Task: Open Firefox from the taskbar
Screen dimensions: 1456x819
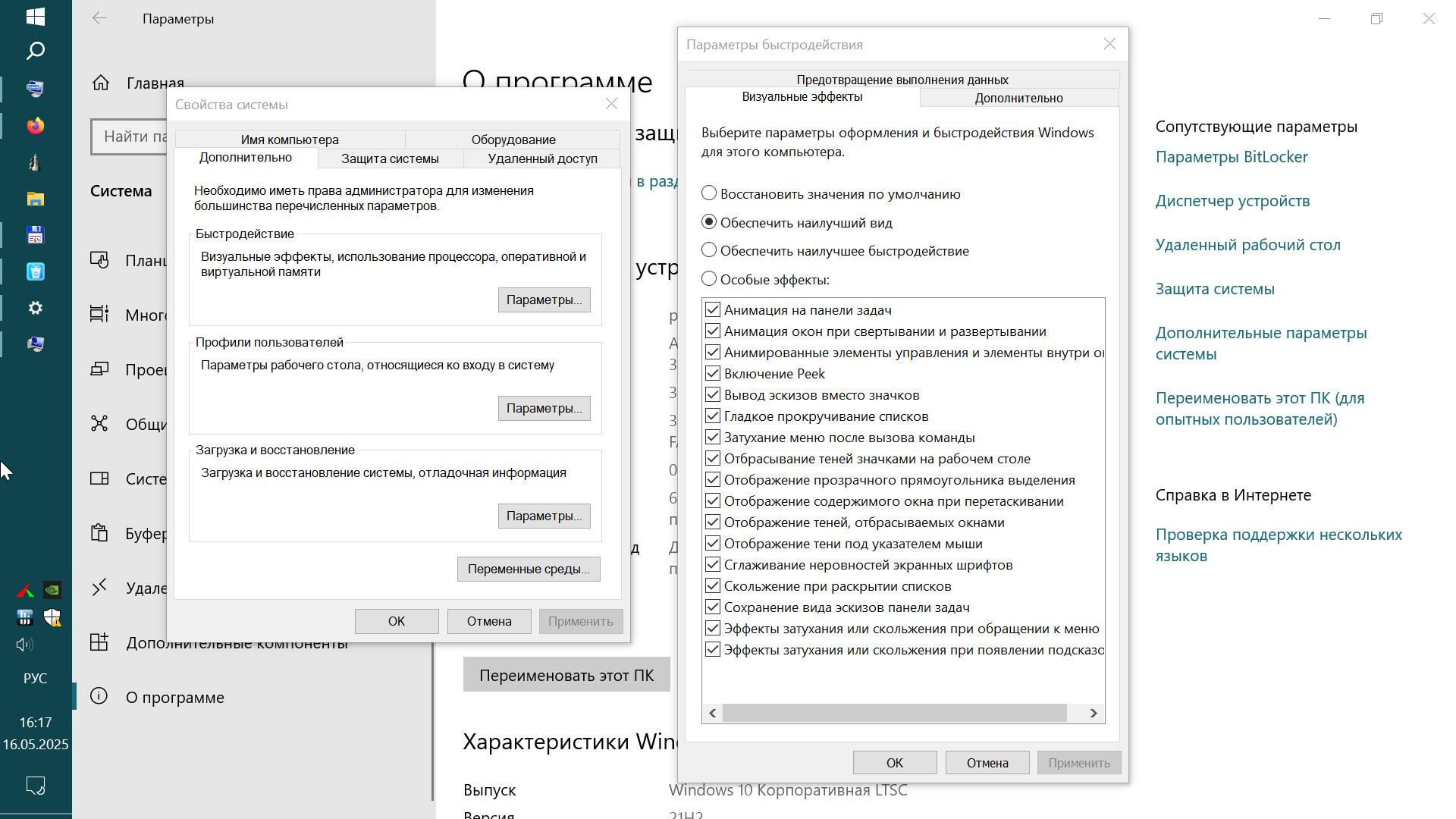Action: point(36,126)
